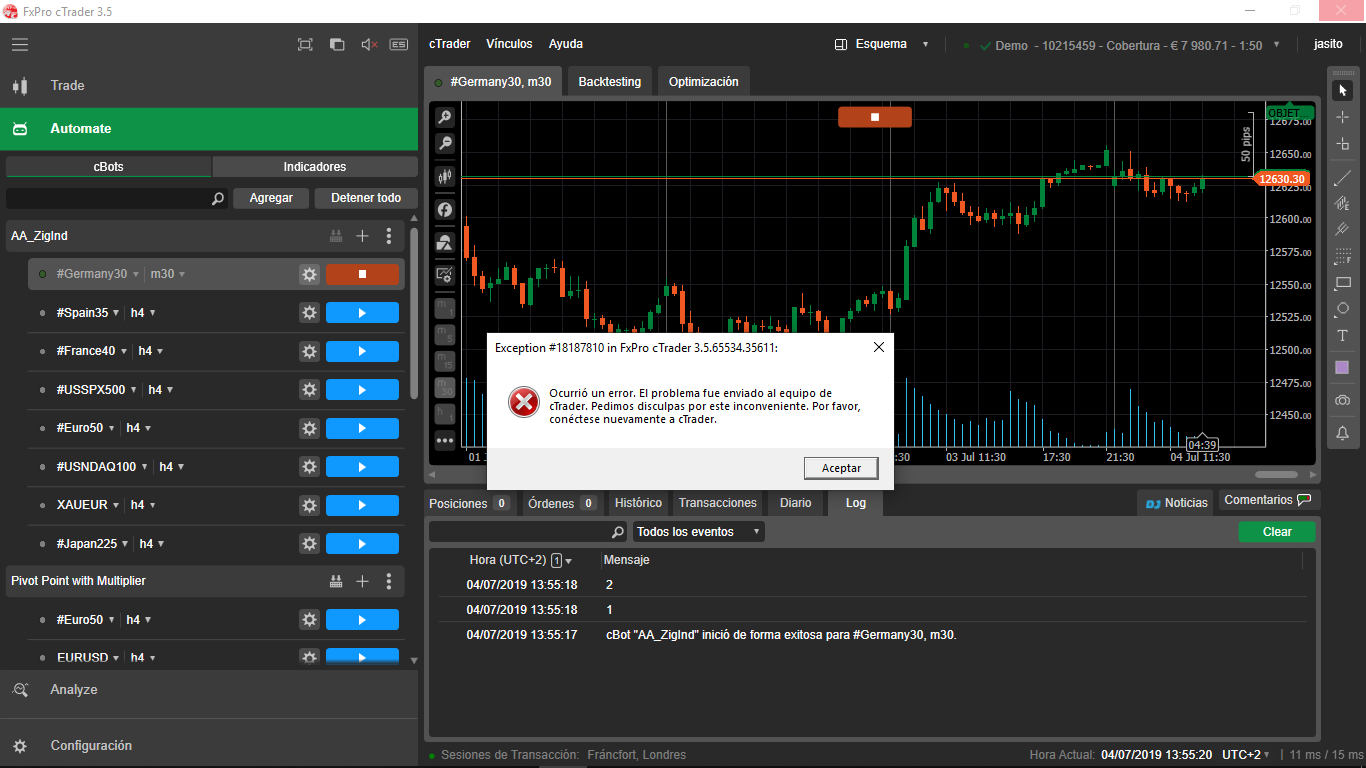Image resolution: width=1366 pixels, height=768 pixels.
Task: Open settings gear for the #Spain35 instance
Action: [309, 313]
